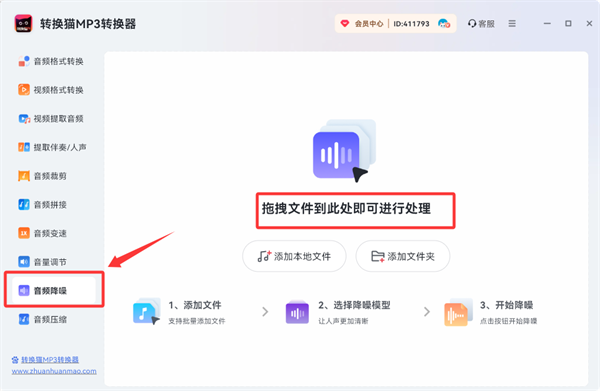This screenshot has height=391, width=600.
Task: Open the 音量调节 speaker icon
Action: click(24, 262)
